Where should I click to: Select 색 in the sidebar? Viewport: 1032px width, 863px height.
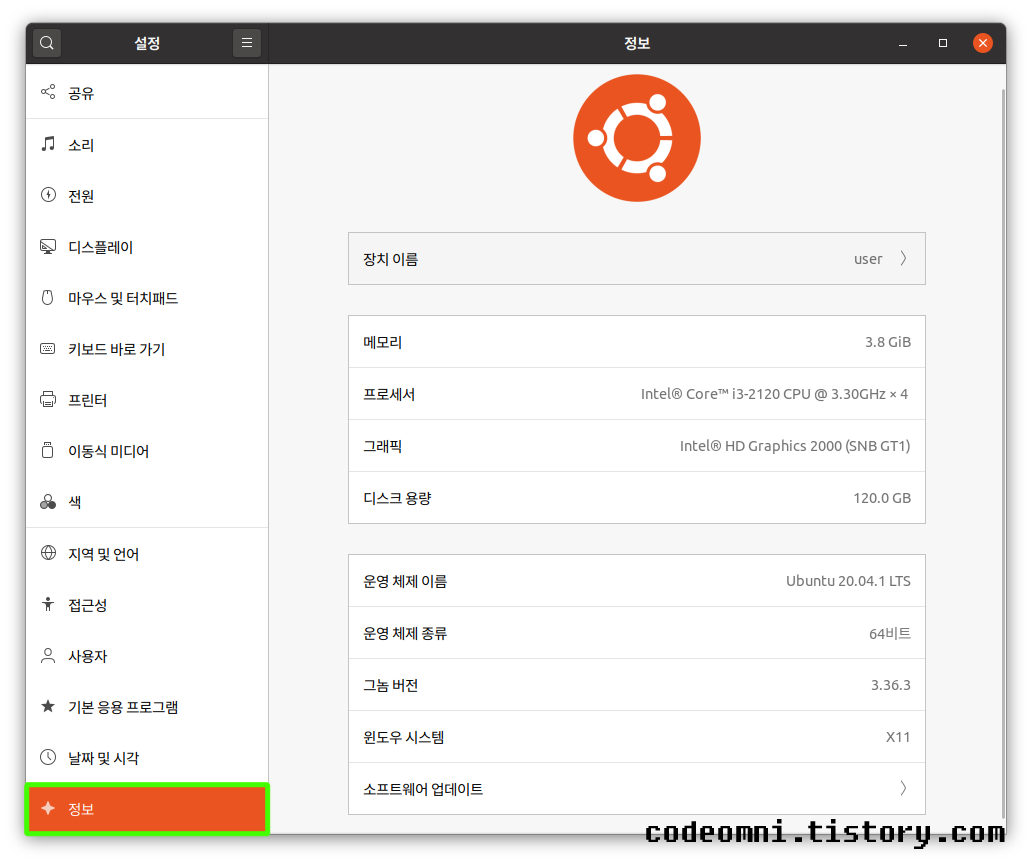pos(147,502)
